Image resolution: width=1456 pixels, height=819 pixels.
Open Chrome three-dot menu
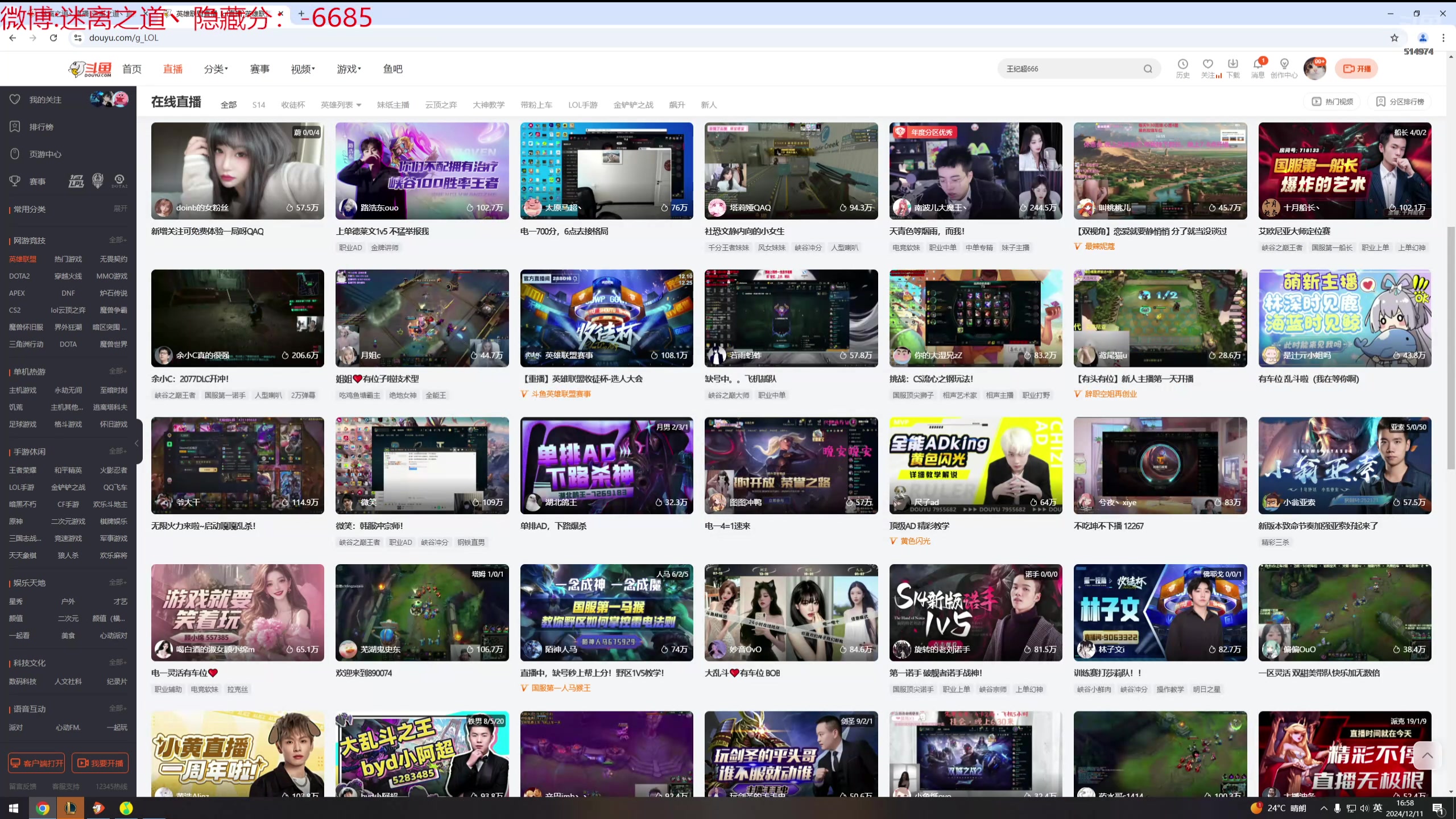point(1443,38)
